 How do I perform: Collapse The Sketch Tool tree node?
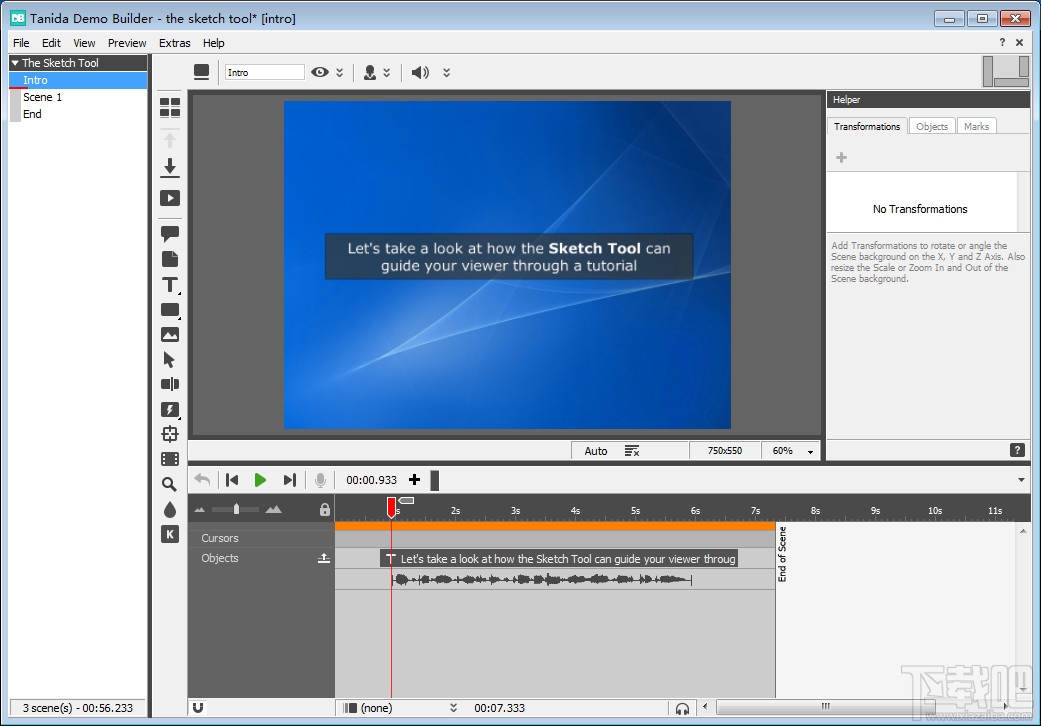coord(16,63)
